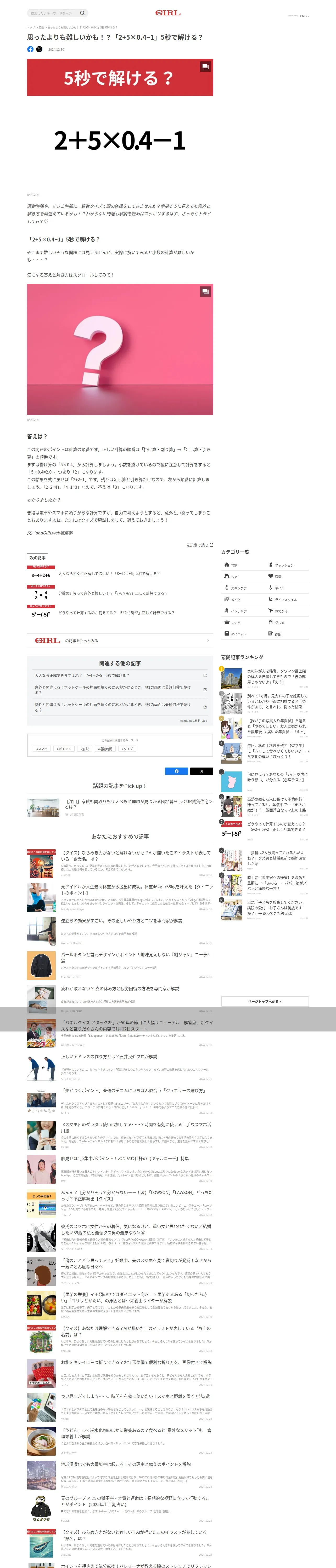Image resolution: width=336 pixels, height=1568 pixels.
Task: Click the dress icon for ファッション
Action: point(271,565)
